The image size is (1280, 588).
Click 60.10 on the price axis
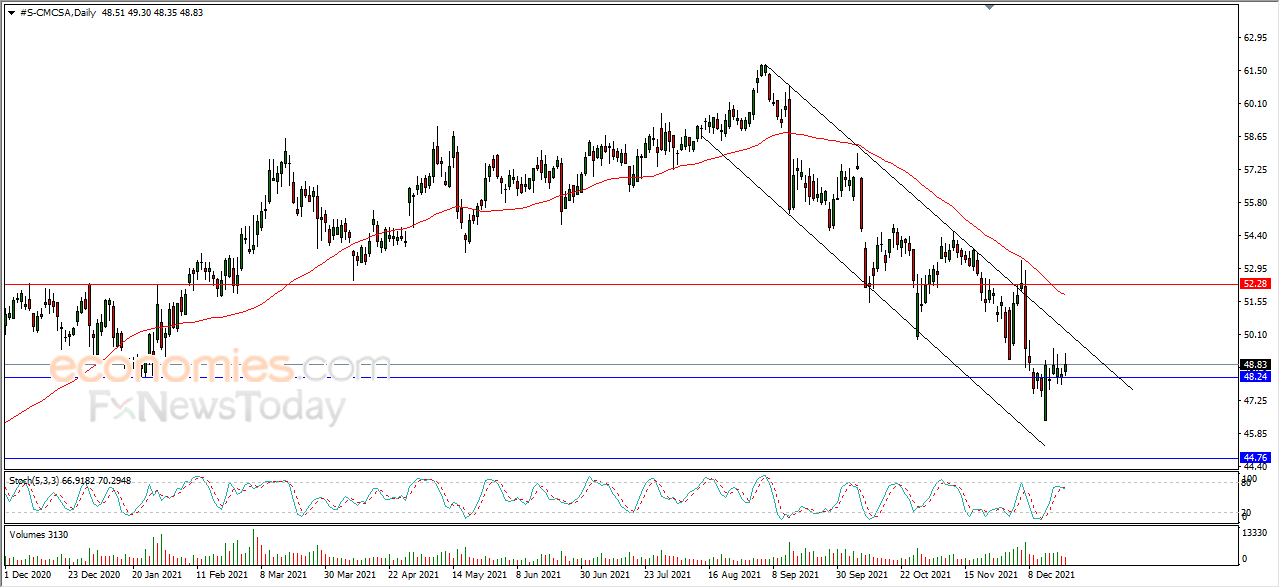pyautogui.click(x=1254, y=104)
